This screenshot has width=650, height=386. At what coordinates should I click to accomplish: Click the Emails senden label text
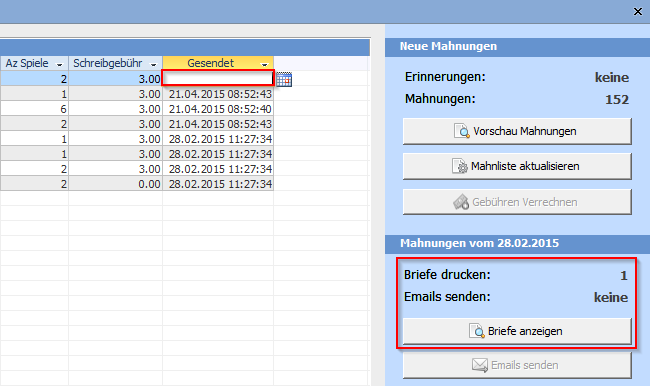click(x=447, y=297)
